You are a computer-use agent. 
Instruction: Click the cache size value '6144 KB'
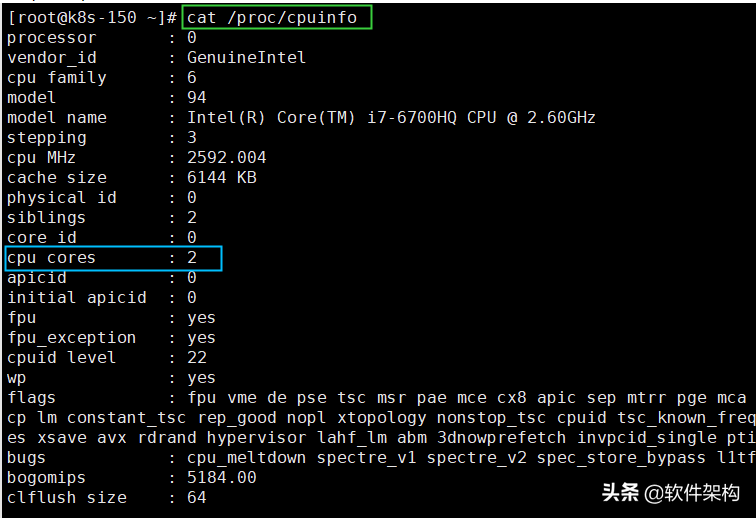click(222, 178)
